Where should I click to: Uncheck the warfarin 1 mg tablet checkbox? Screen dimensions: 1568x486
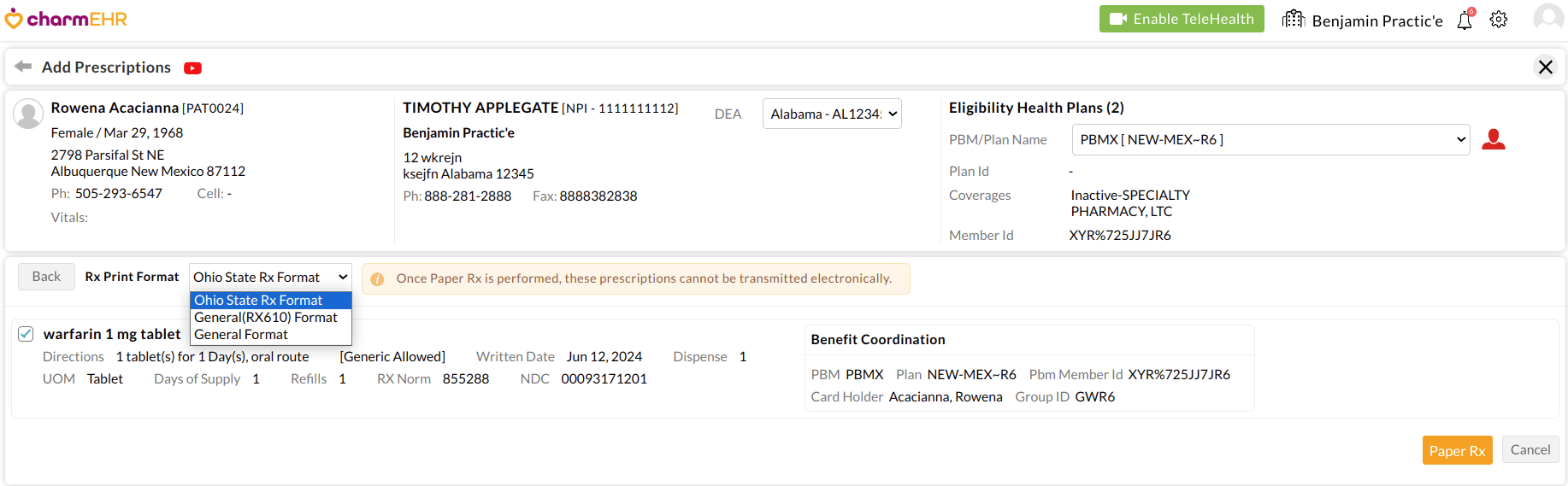(x=26, y=334)
